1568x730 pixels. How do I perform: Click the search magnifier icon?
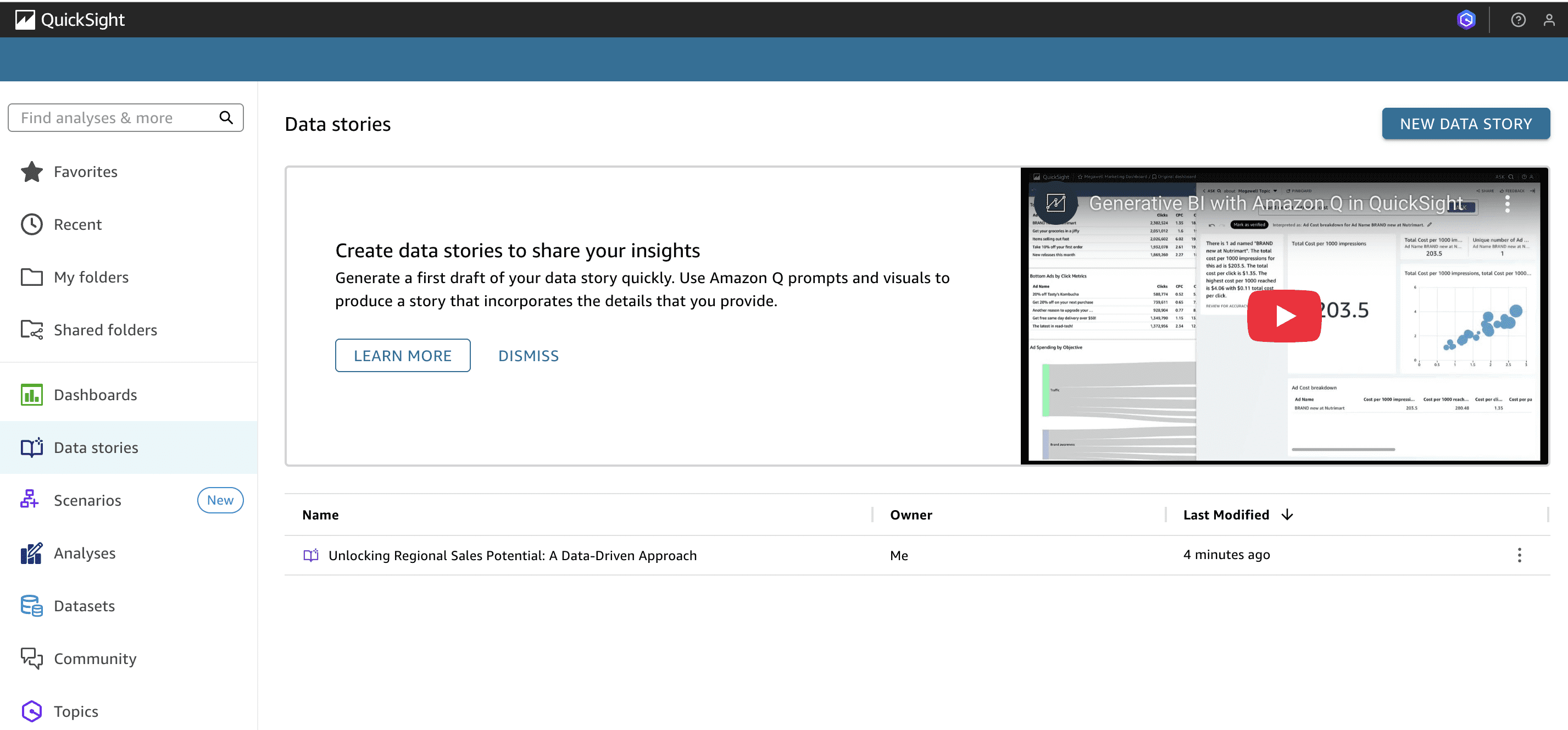[226, 118]
